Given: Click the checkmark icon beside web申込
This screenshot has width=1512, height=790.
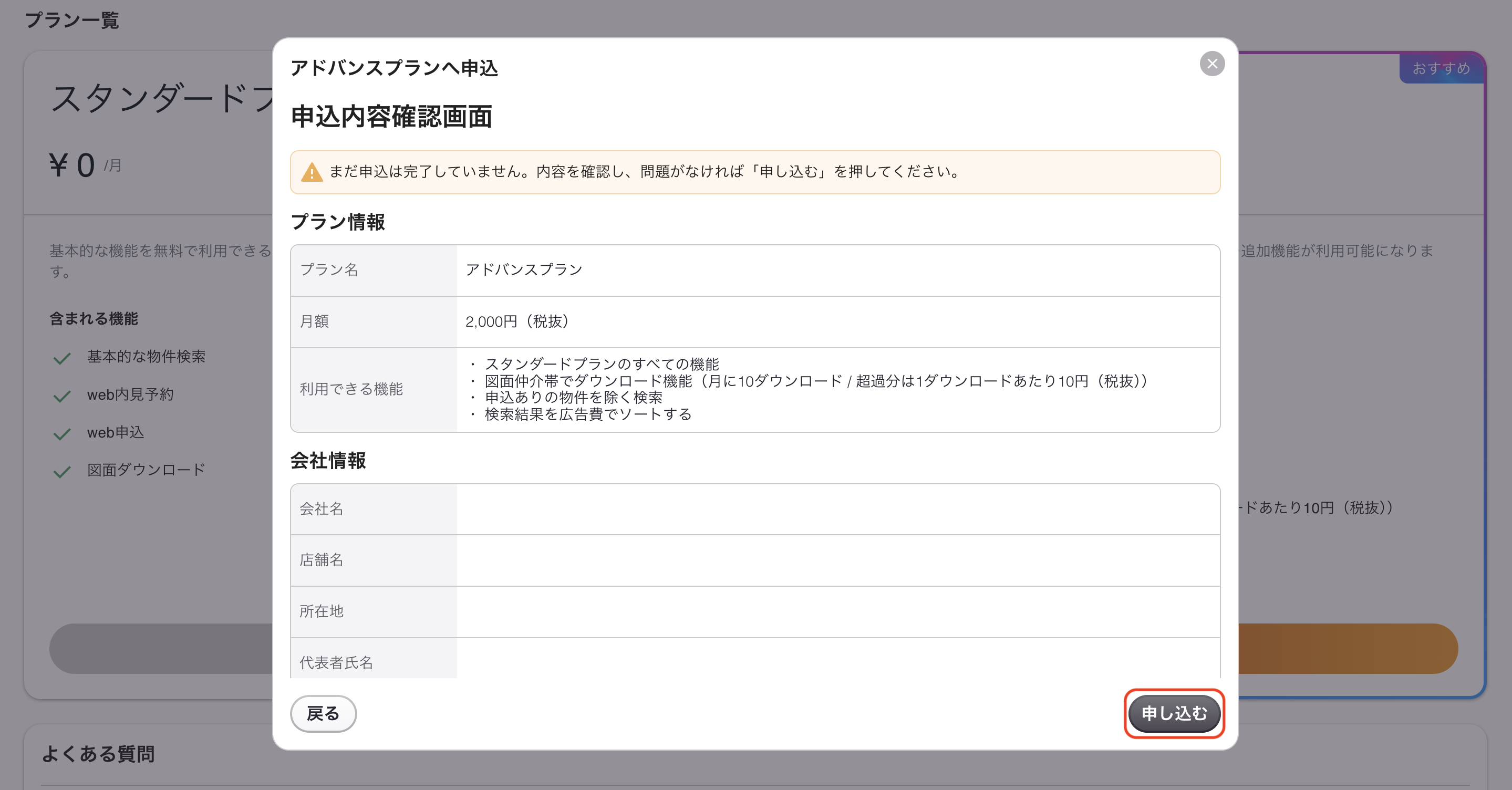Looking at the screenshot, I should point(62,433).
